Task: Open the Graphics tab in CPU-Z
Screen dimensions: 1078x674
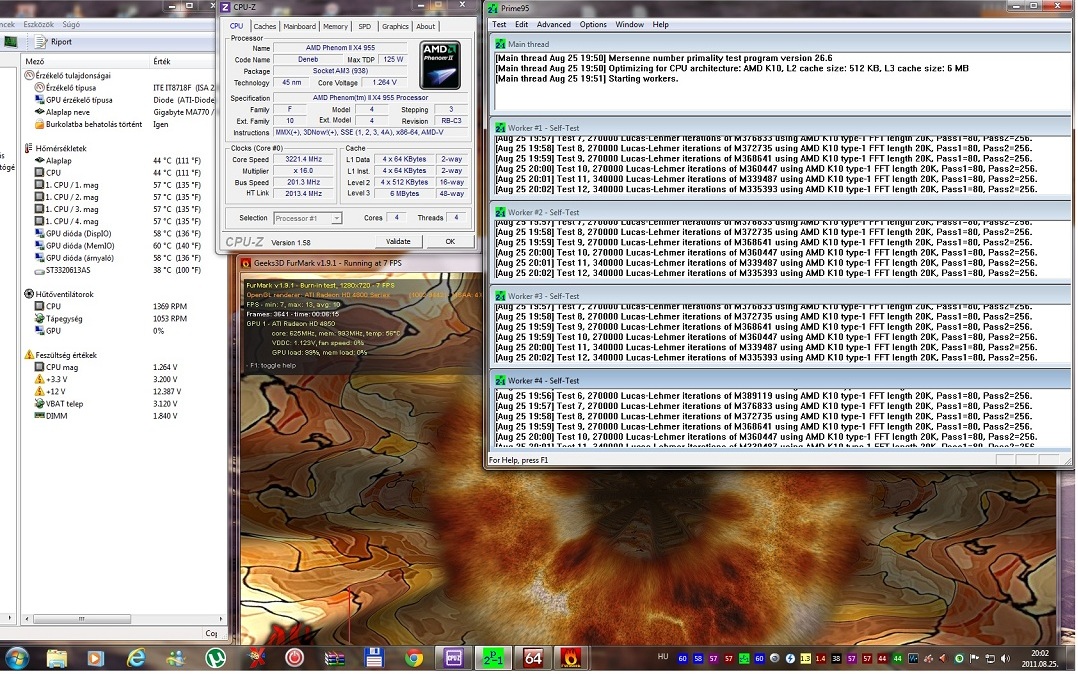Action: (395, 26)
